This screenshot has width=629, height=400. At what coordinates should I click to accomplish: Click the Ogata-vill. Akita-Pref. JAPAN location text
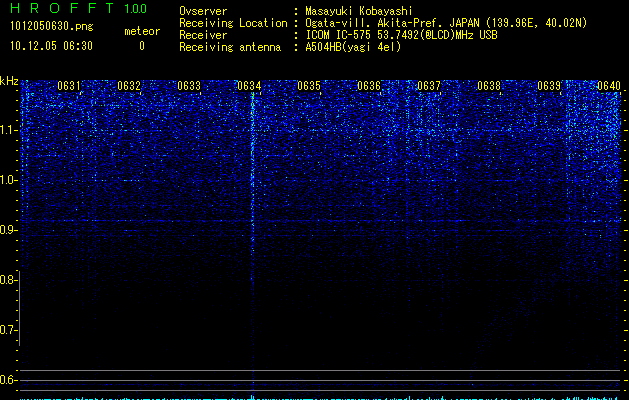pos(446,23)
